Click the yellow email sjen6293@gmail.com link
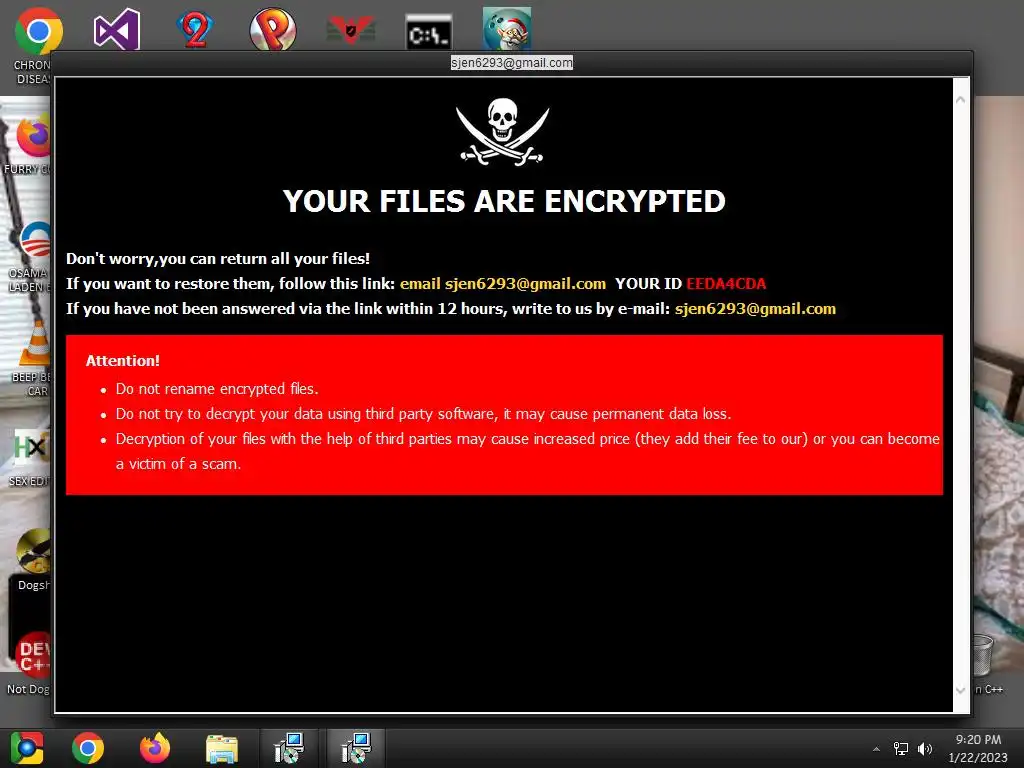Image resolution: width=1024 pixels, height=768 pixels. click(x=503, y=283)
